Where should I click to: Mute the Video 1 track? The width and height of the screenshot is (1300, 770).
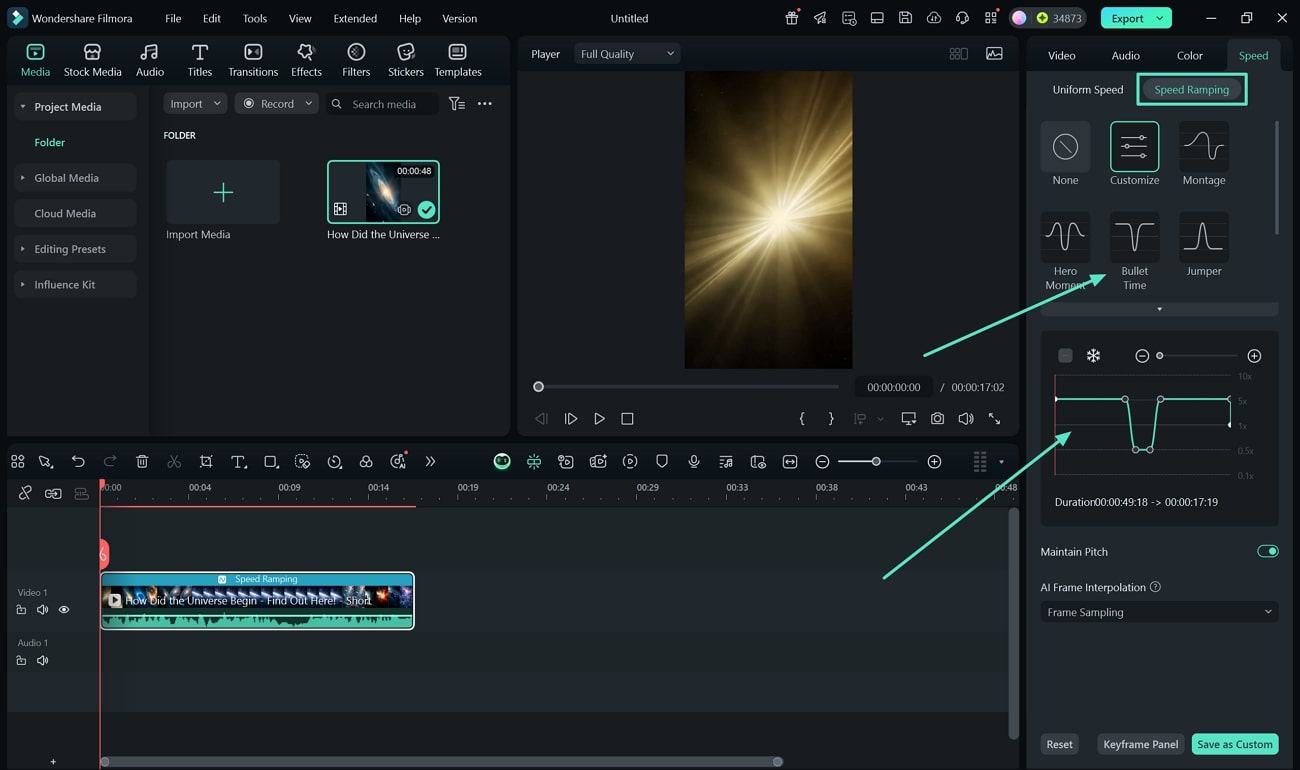[x=42, y=610]
